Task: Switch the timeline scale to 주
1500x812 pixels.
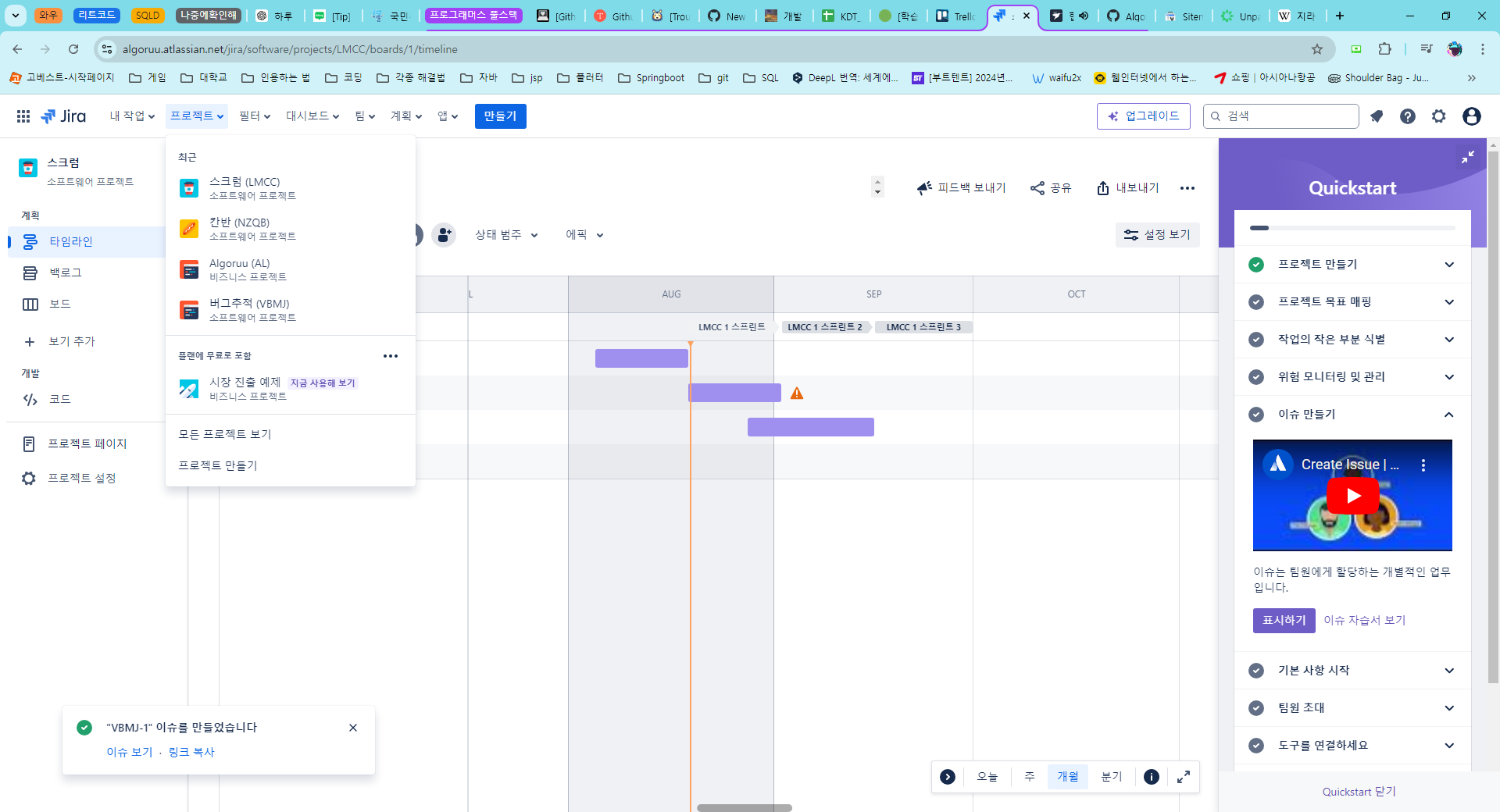Action: [1030, 777]
